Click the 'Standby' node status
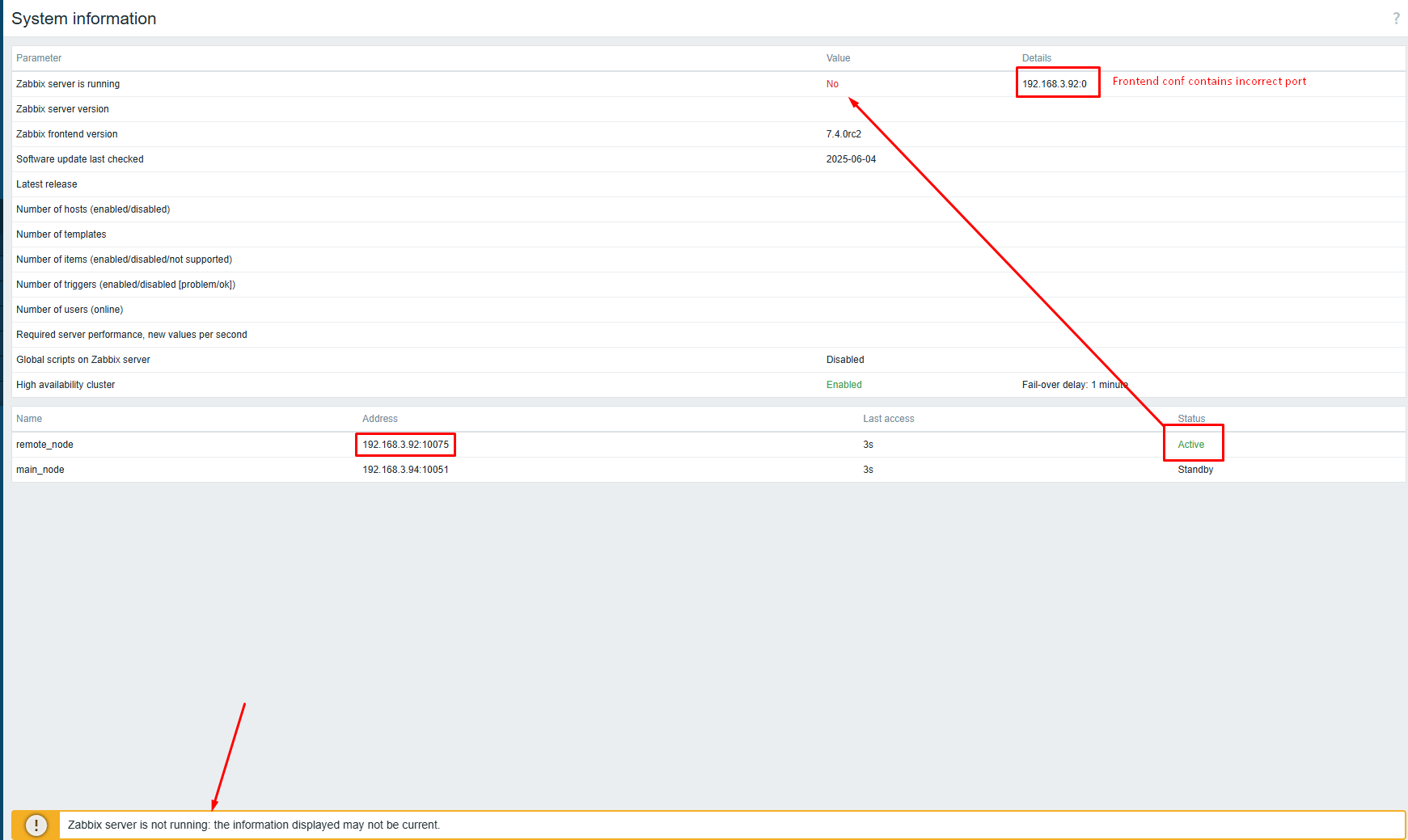1408x840 pixels. (1195, 470)
